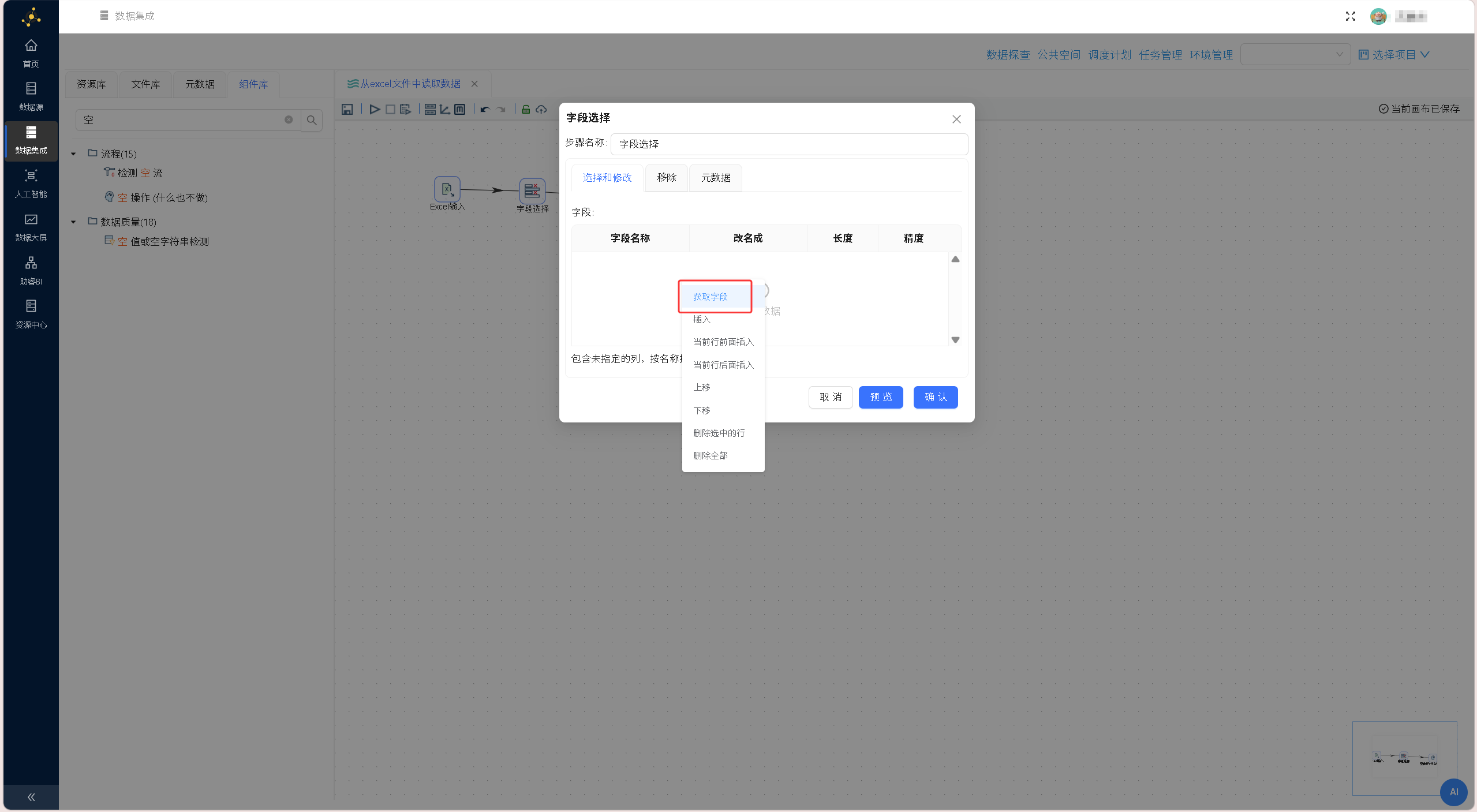Collapse the 流程(15) tree folder
Screen dimensions: 1477x812
73,154
